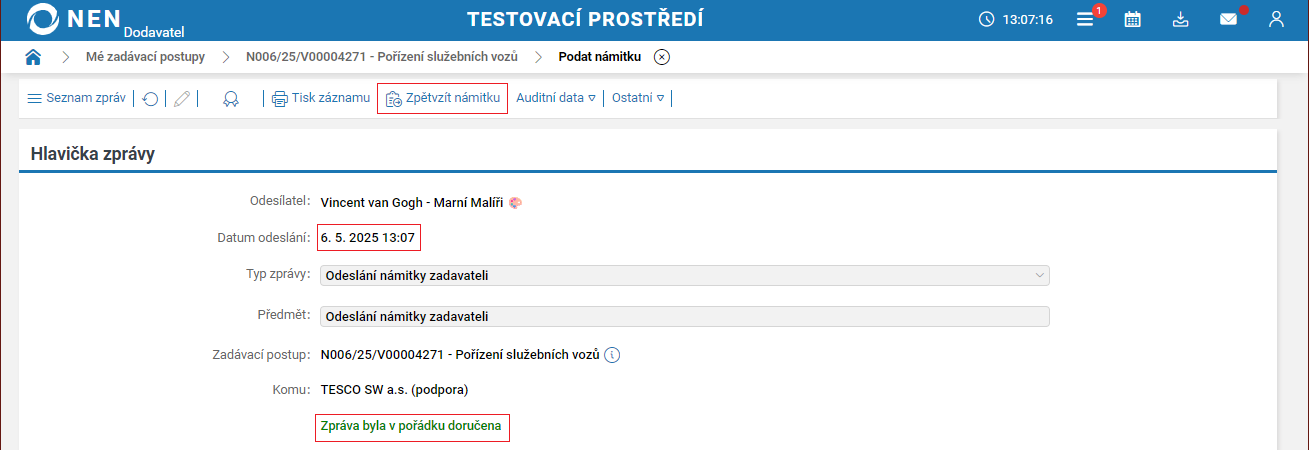
Task: Open the Typ zprávy dropdown
Action: tap(685, 276)
